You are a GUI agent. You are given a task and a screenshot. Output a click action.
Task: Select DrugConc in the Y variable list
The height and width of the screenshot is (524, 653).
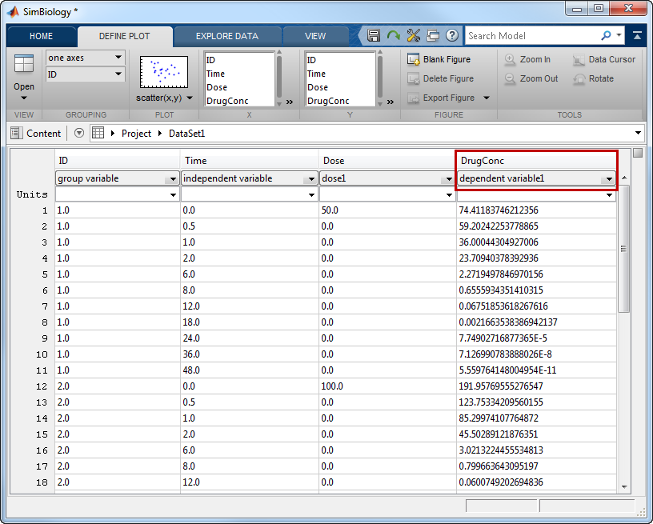pos(326,101)
